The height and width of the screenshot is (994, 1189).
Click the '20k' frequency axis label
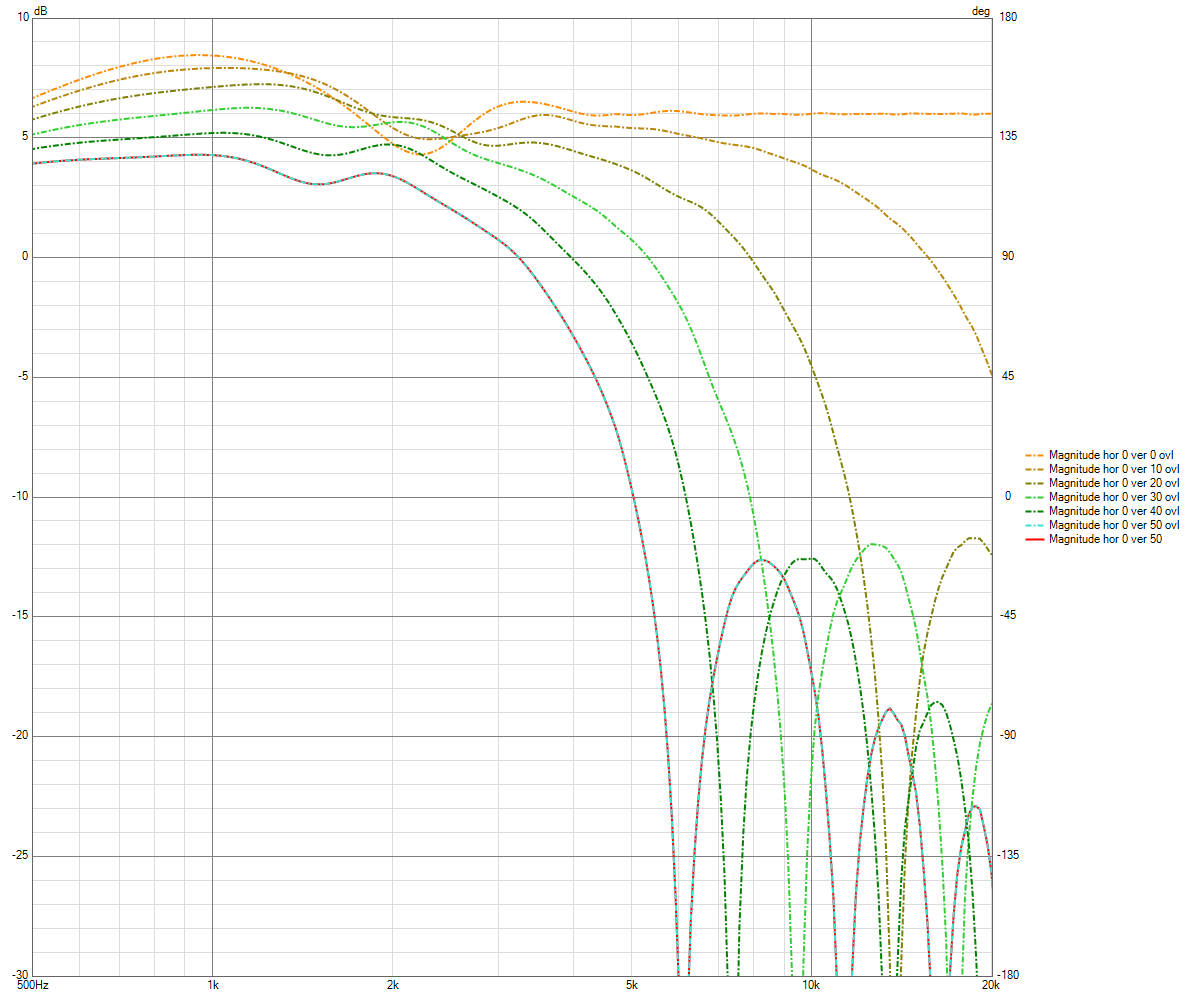(991, 986)
